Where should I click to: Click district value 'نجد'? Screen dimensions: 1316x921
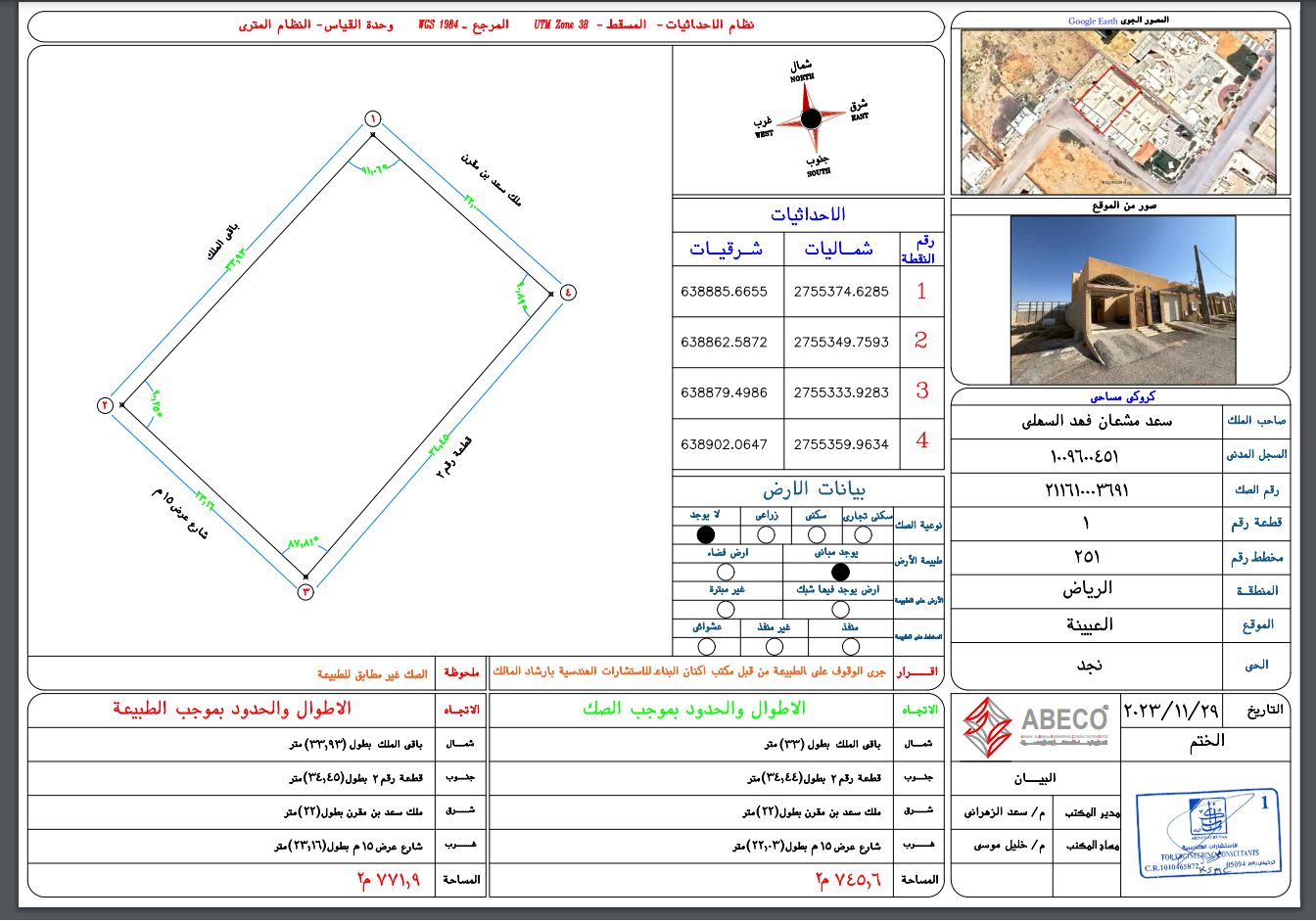pyautogui.click(x=1090, y=665)
